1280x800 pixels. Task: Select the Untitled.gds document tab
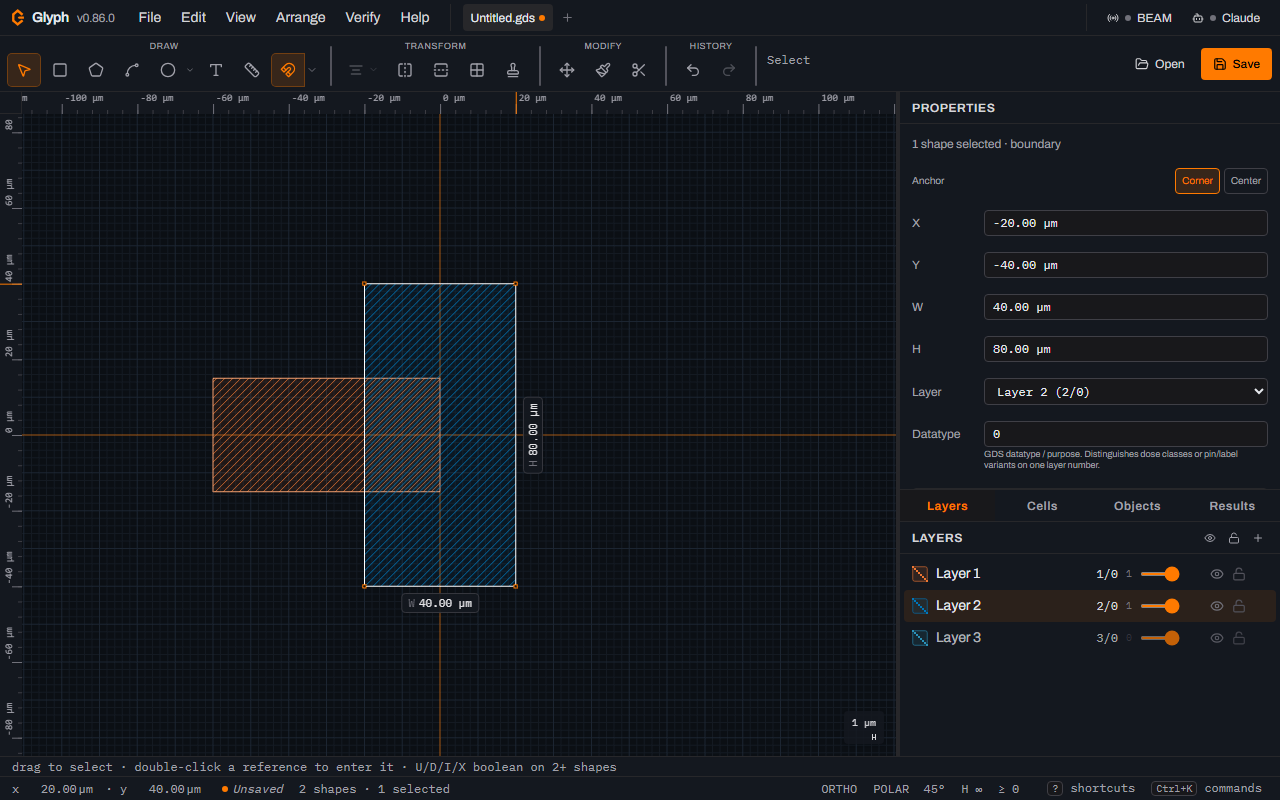(507, 18)
